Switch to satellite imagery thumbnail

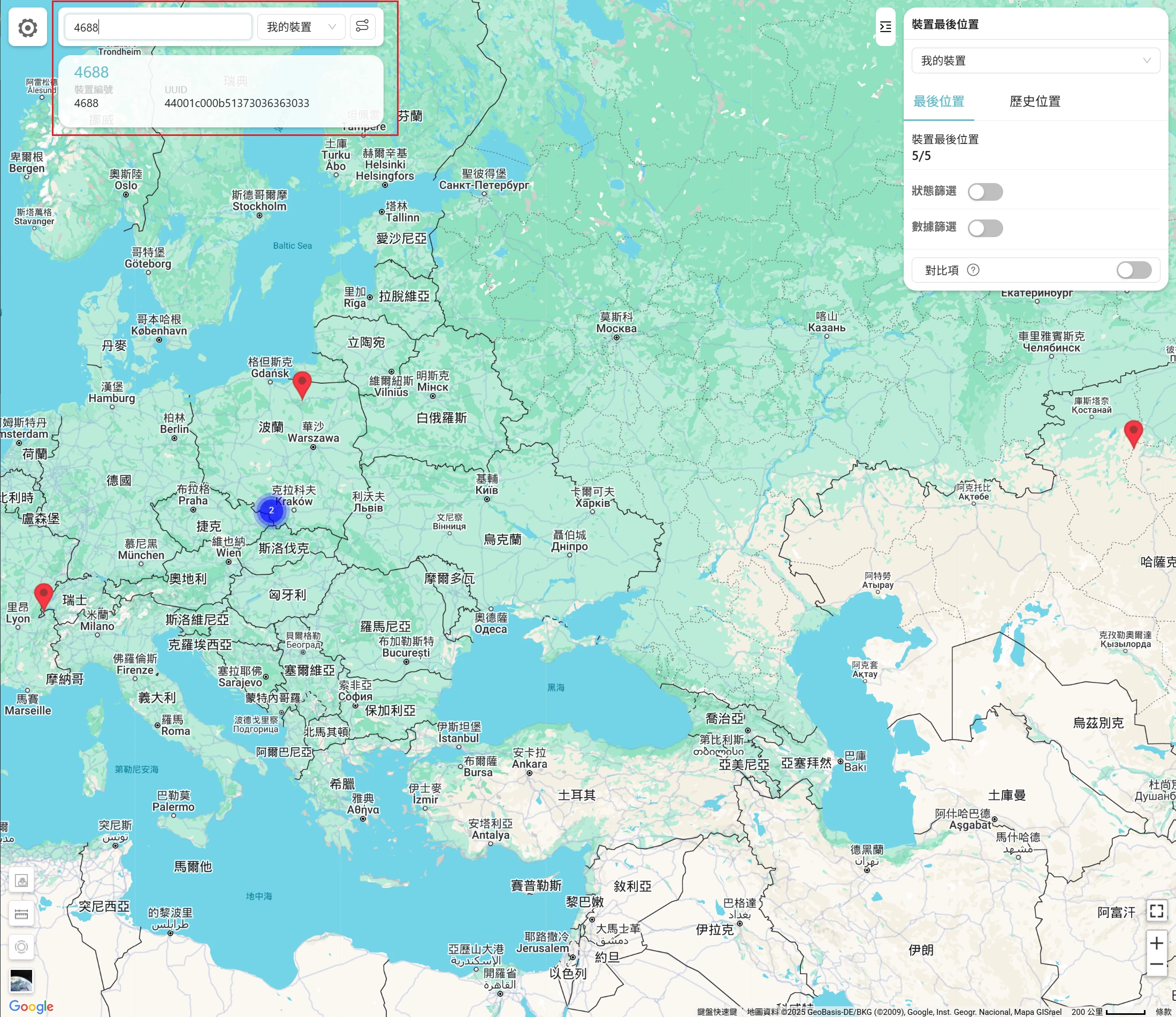click(21, 980)
